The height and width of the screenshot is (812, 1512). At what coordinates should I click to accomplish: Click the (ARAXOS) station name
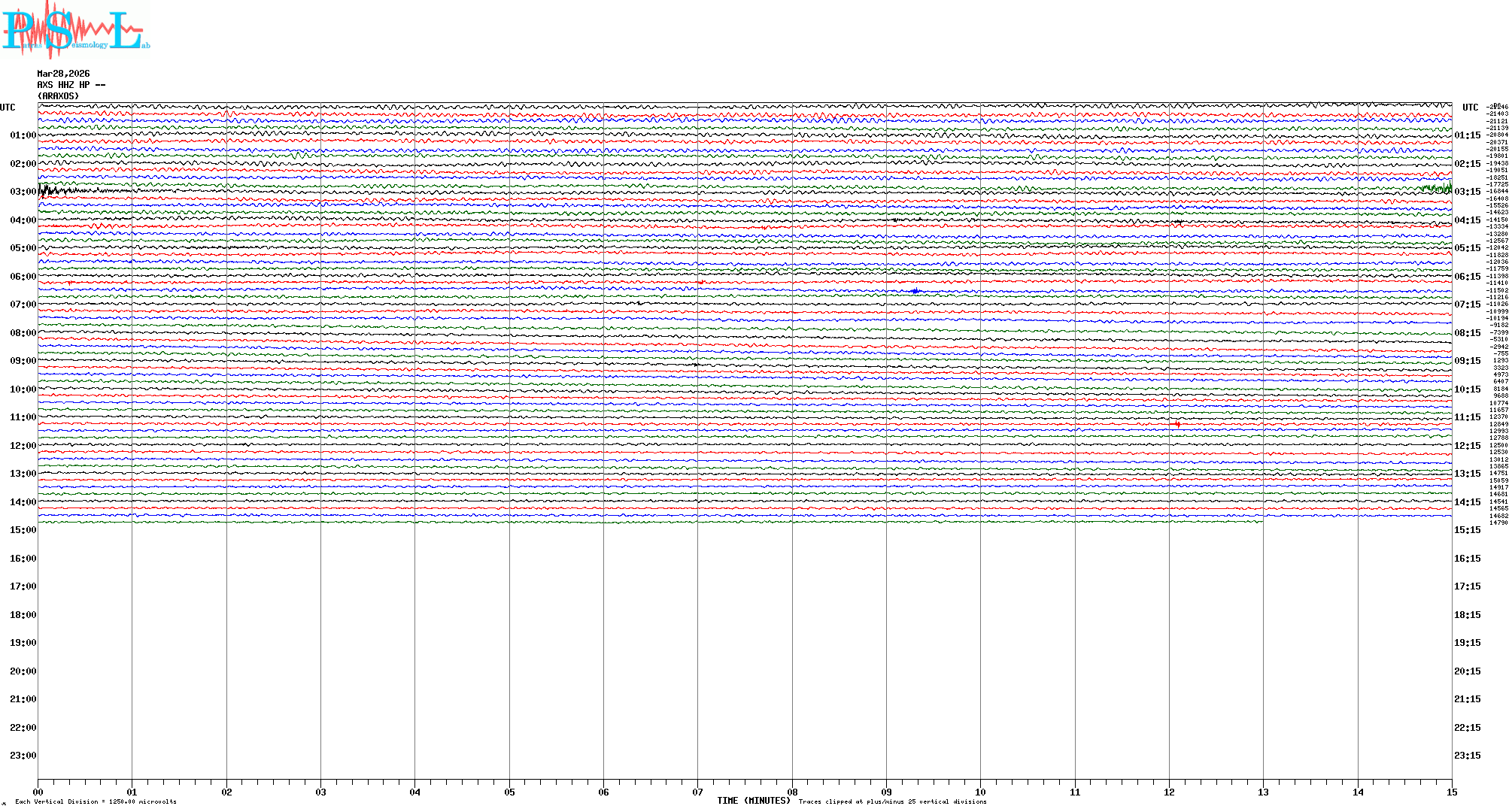click(58, 96)
